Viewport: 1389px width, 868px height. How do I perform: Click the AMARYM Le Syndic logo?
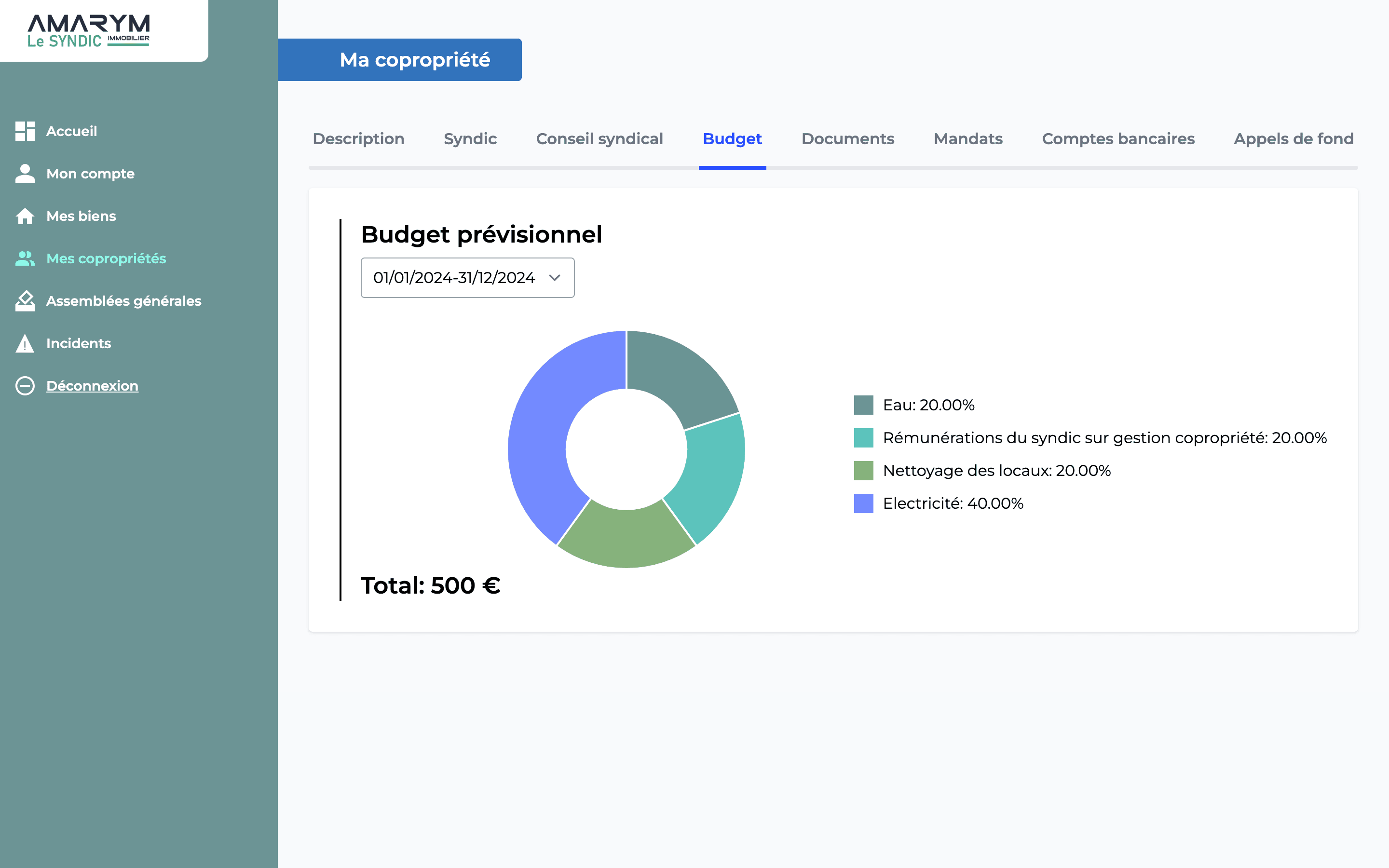click(89, 30)
